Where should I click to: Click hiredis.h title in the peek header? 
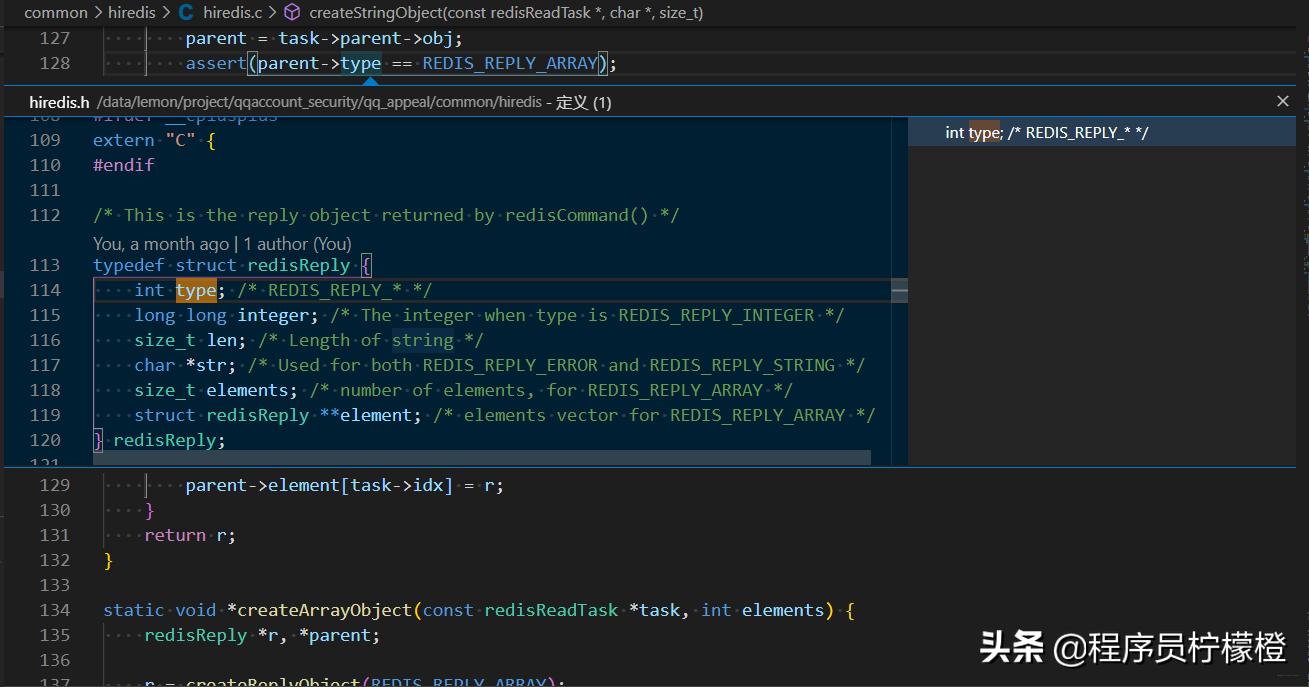[x=59, y=101]
